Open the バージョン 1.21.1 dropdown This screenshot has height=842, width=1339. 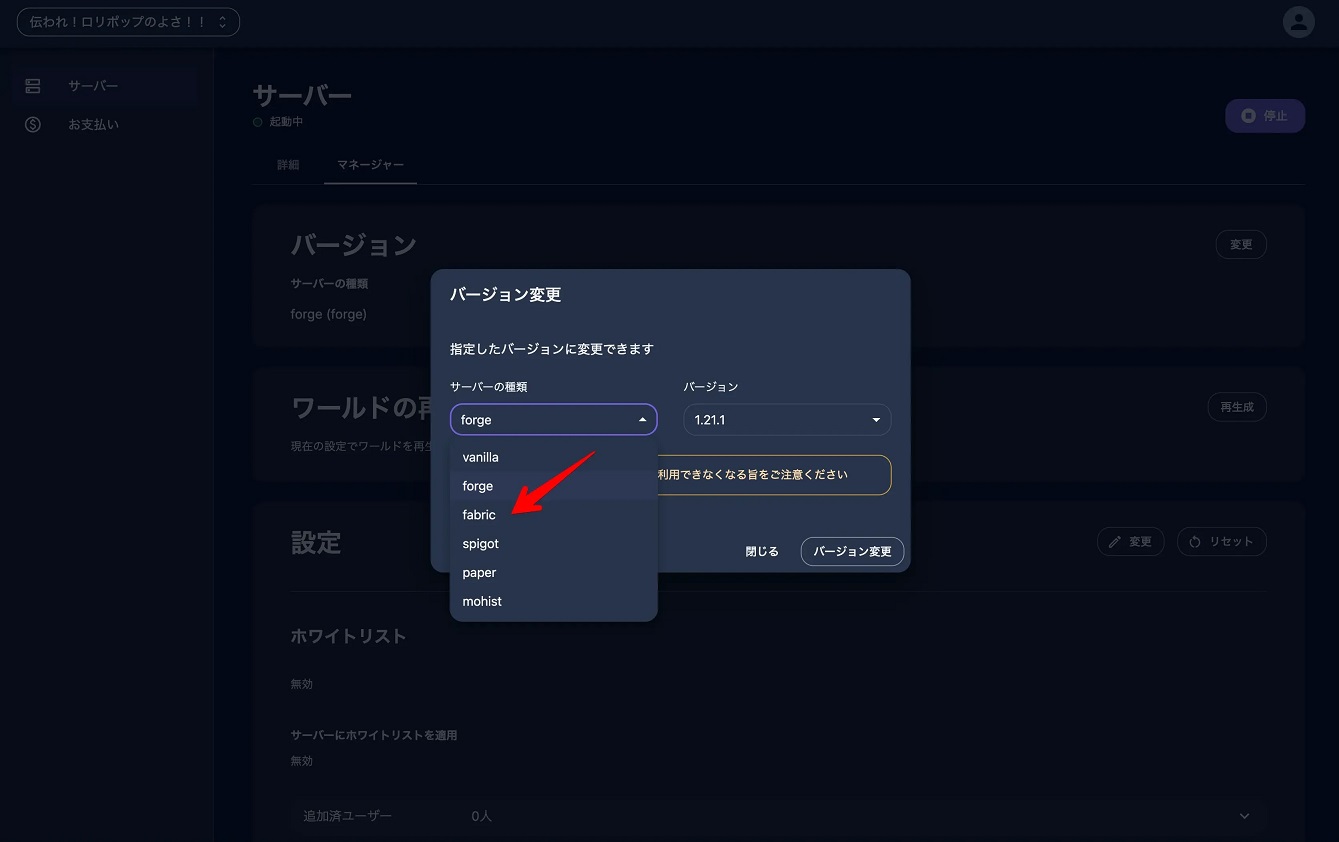787,420
